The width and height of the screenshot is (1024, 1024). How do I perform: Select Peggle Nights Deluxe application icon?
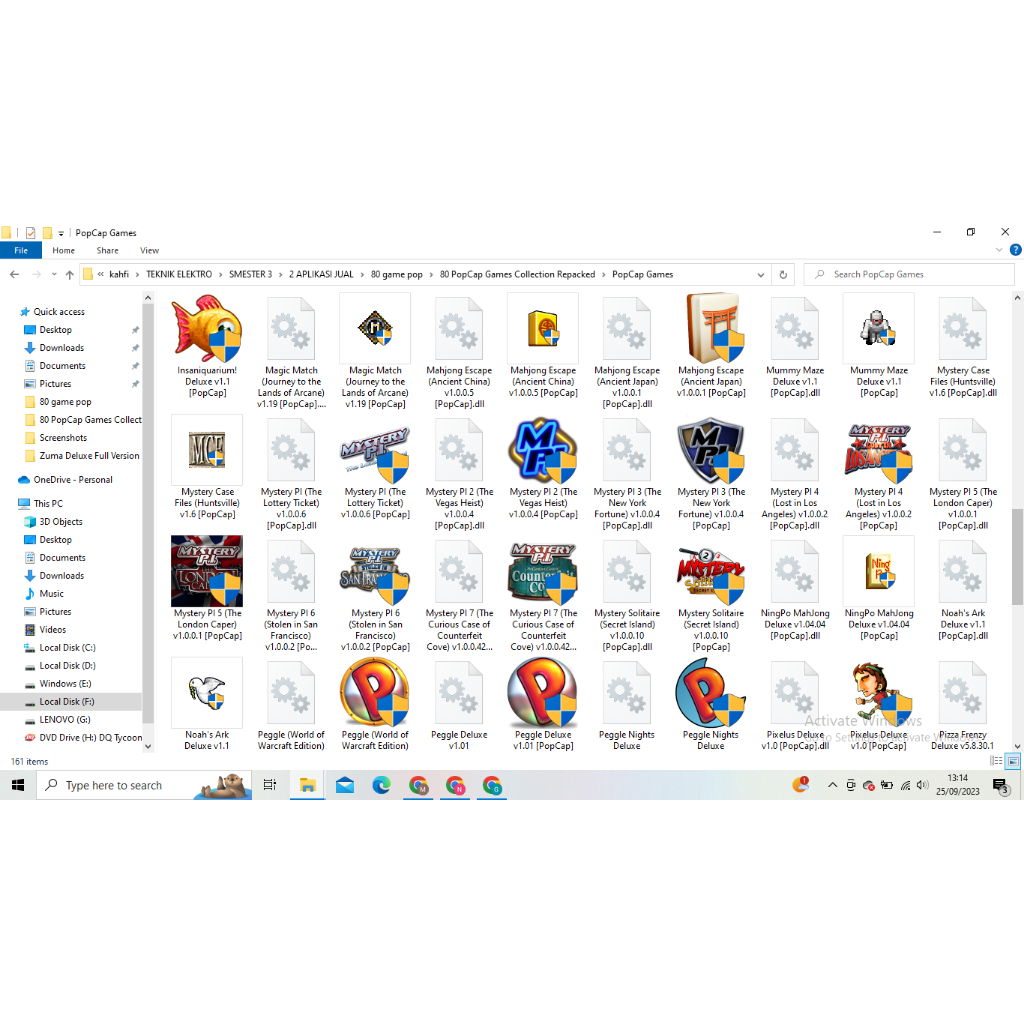click(x=711, y=692)
